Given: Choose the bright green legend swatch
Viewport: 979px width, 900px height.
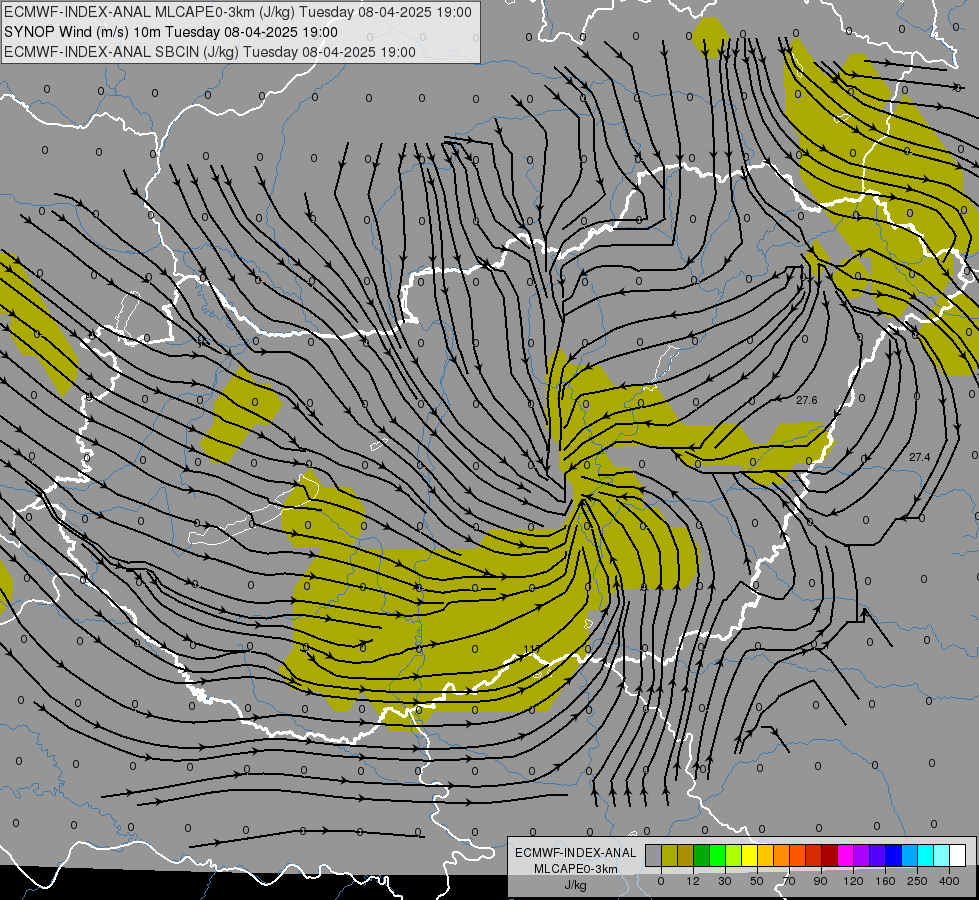Looking at the screenshot, I should click(717, 855).
